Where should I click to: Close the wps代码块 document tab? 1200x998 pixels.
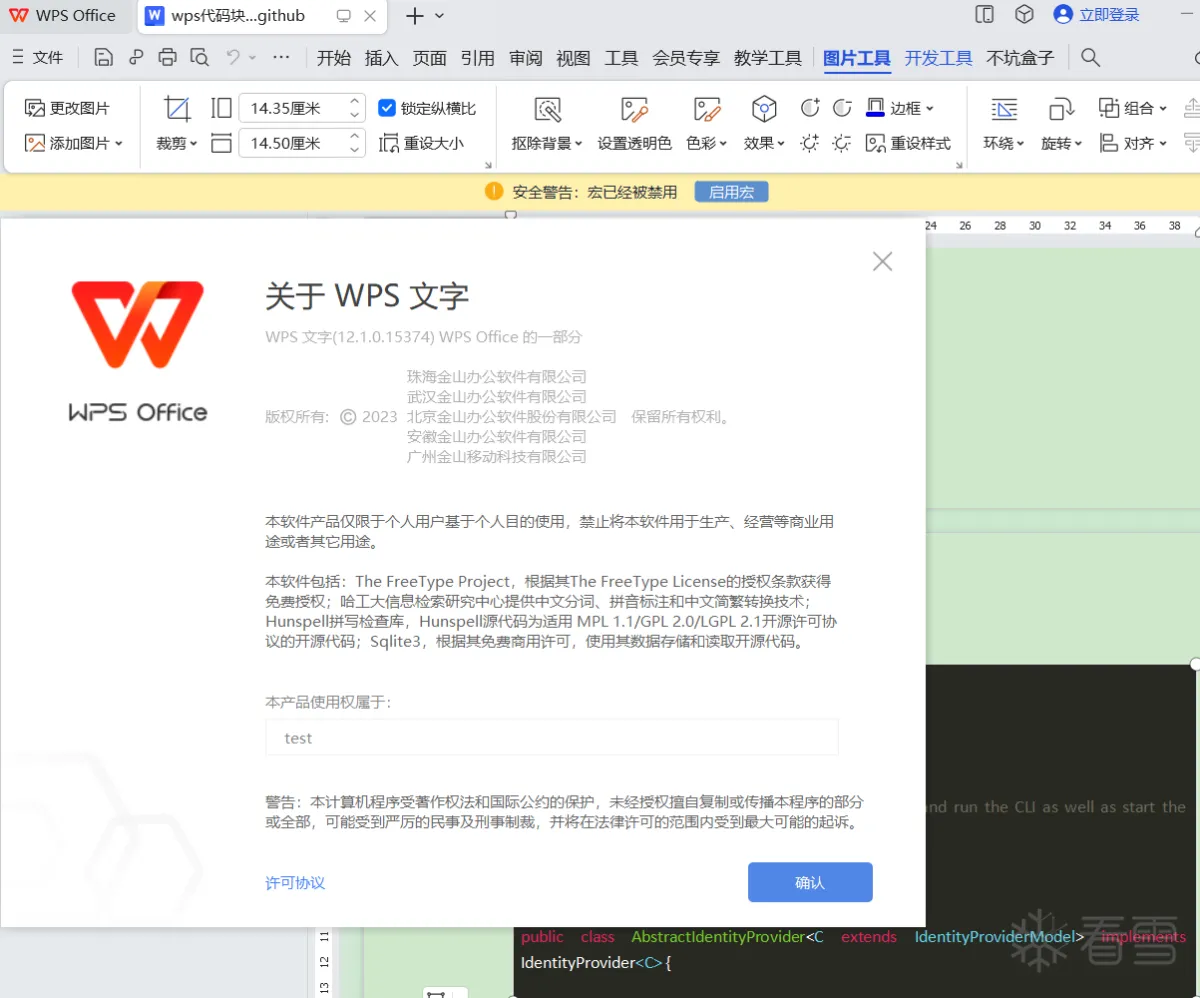371,16
